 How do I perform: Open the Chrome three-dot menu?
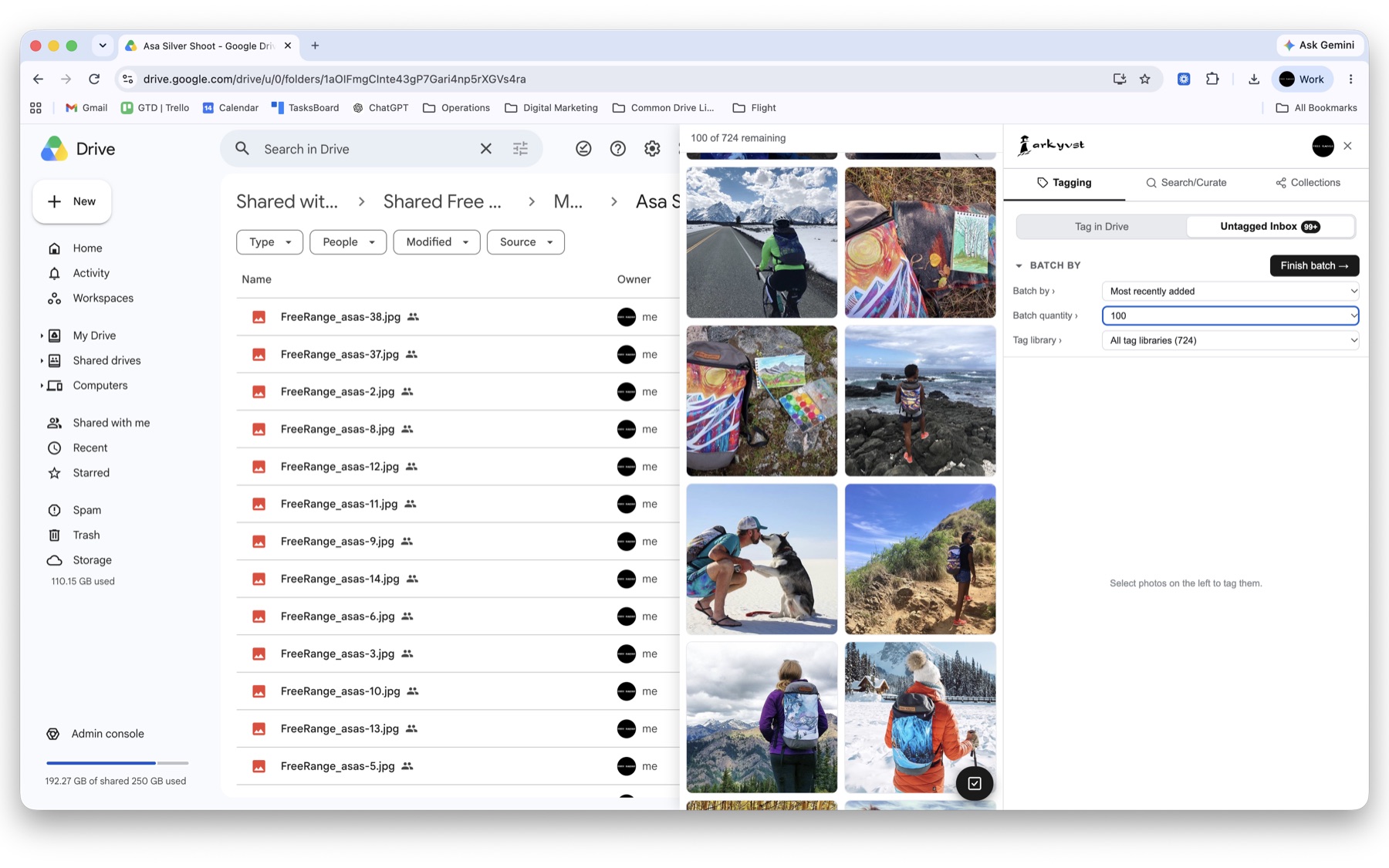pos(1350,79)
